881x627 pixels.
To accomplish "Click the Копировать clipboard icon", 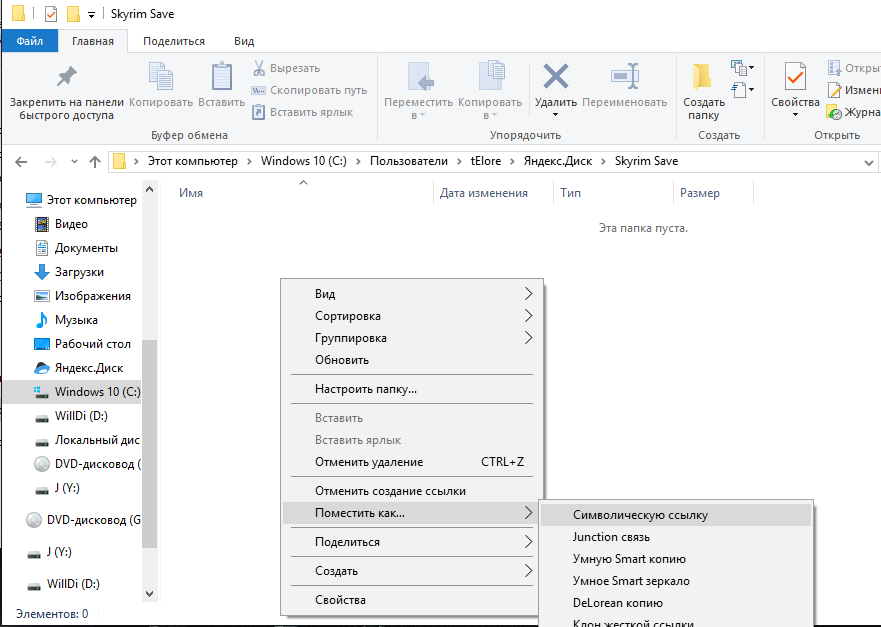I will coord(161,76).
